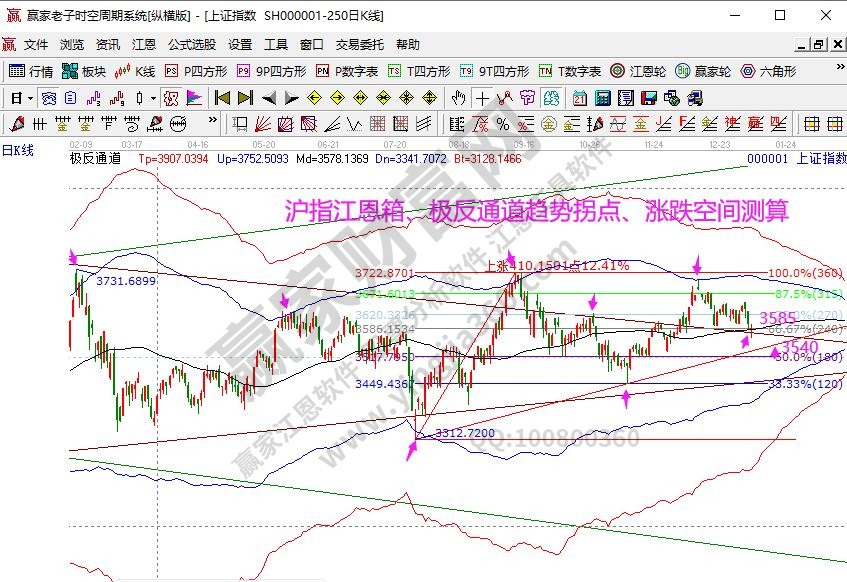This screenshot has height=582, width=847.
Task: Open the calculator icon in toolbar
Action: click(x=603, y=98)
